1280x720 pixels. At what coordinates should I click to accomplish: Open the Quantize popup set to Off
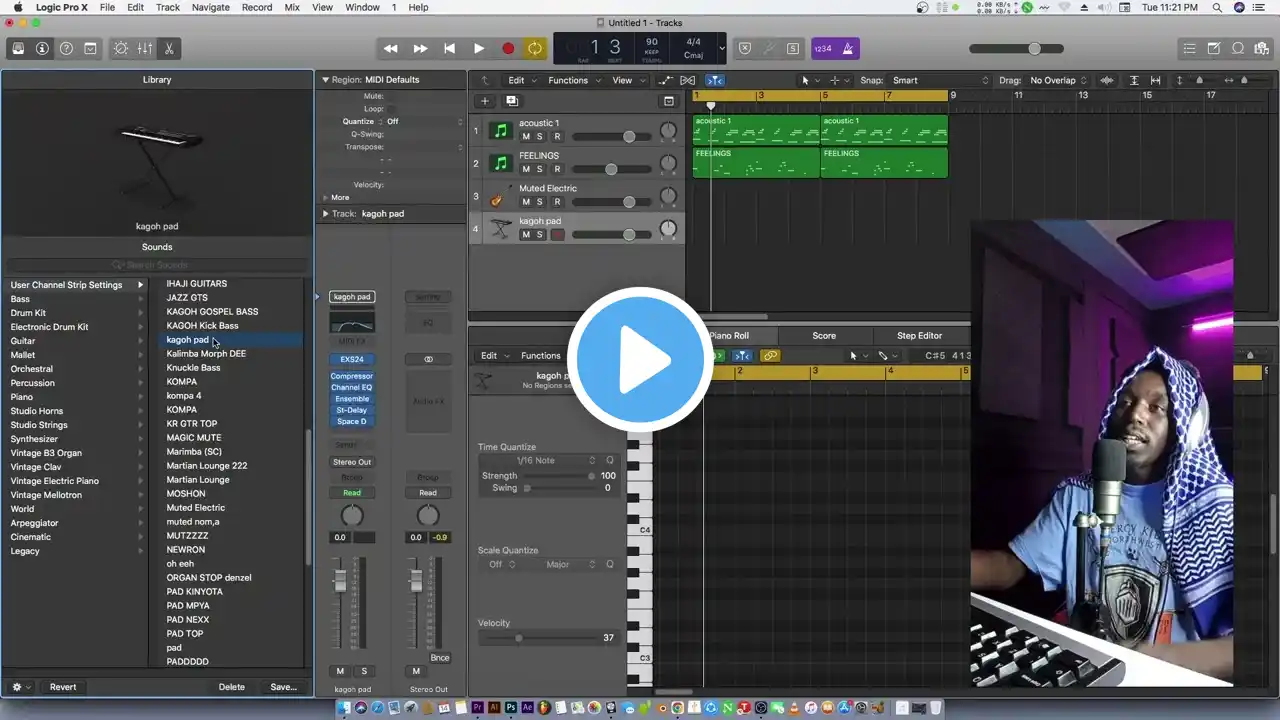pyautogui.click(x=424, y=122)
